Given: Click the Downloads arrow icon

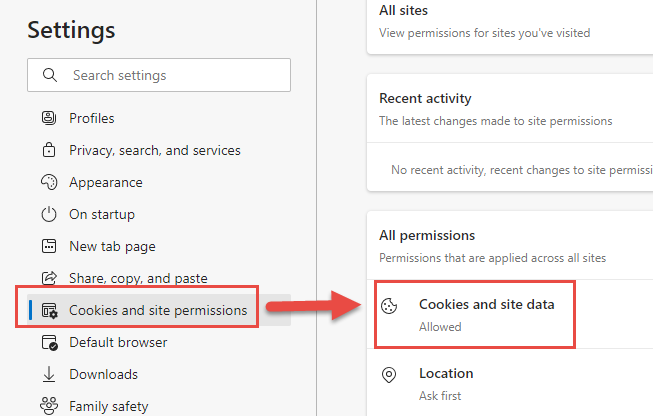Looking at the screenshot, I should pos(49,374).
